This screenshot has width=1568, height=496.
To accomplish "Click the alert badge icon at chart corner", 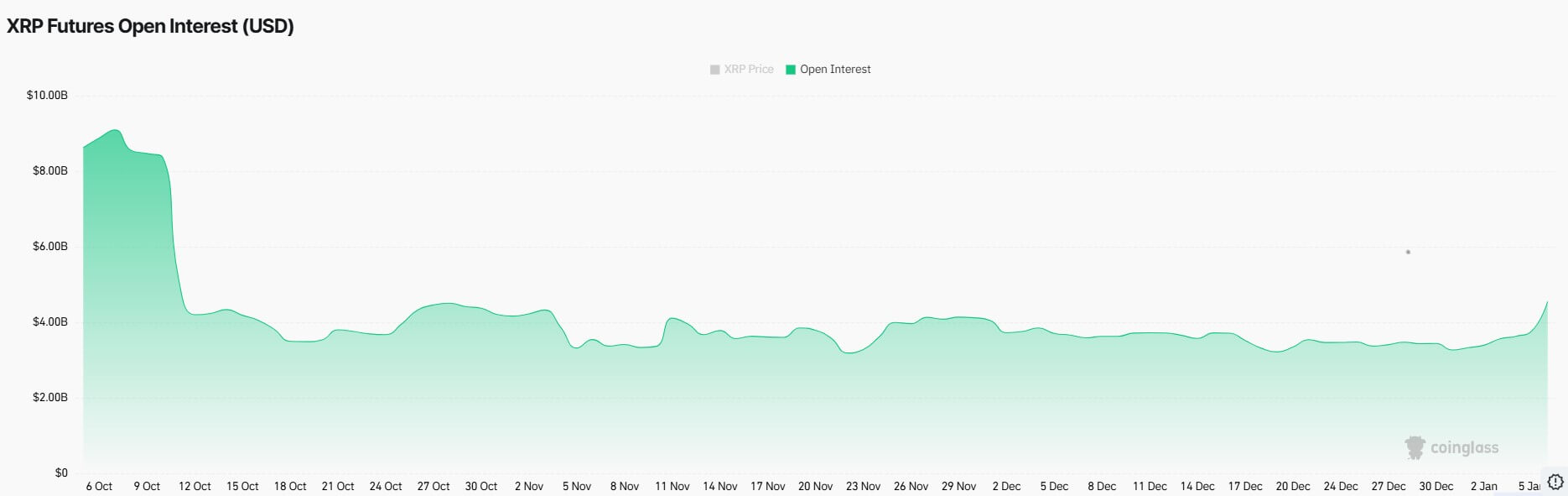I will [1555, 482].
